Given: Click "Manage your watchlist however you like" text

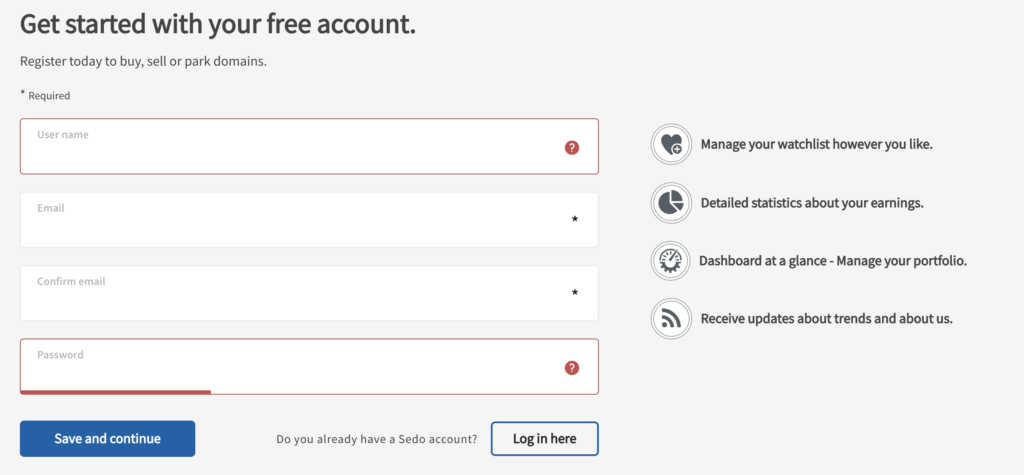Looking at the screenshot, I should [816, 145].
